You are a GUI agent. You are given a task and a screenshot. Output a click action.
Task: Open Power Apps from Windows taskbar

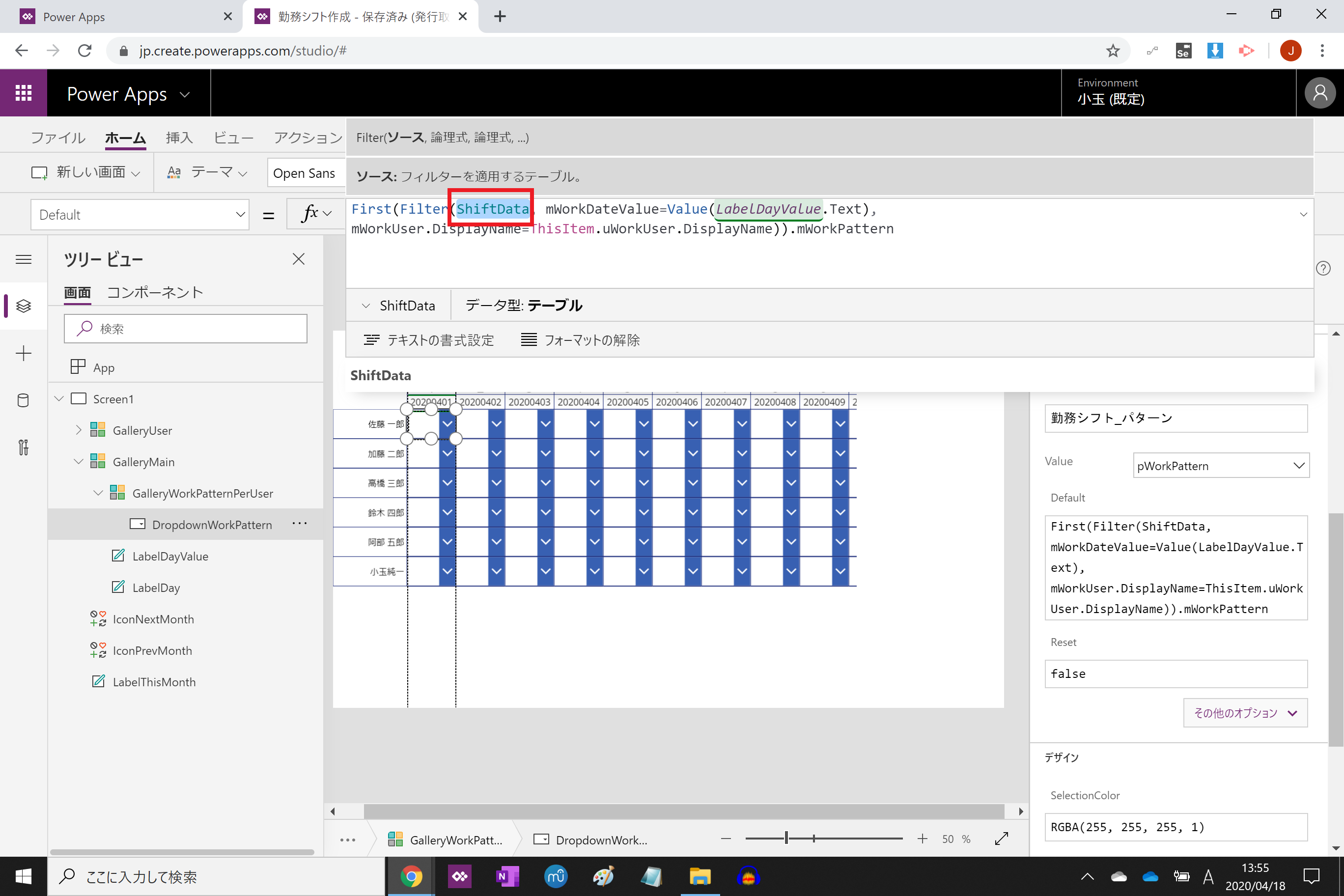(x=459, y=876)
